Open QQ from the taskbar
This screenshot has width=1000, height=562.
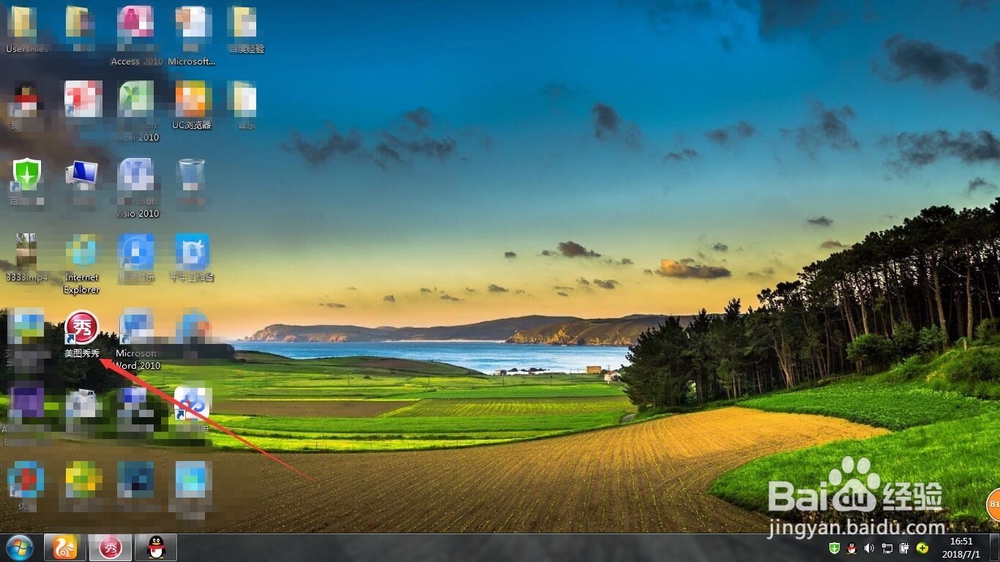(156, 547)
